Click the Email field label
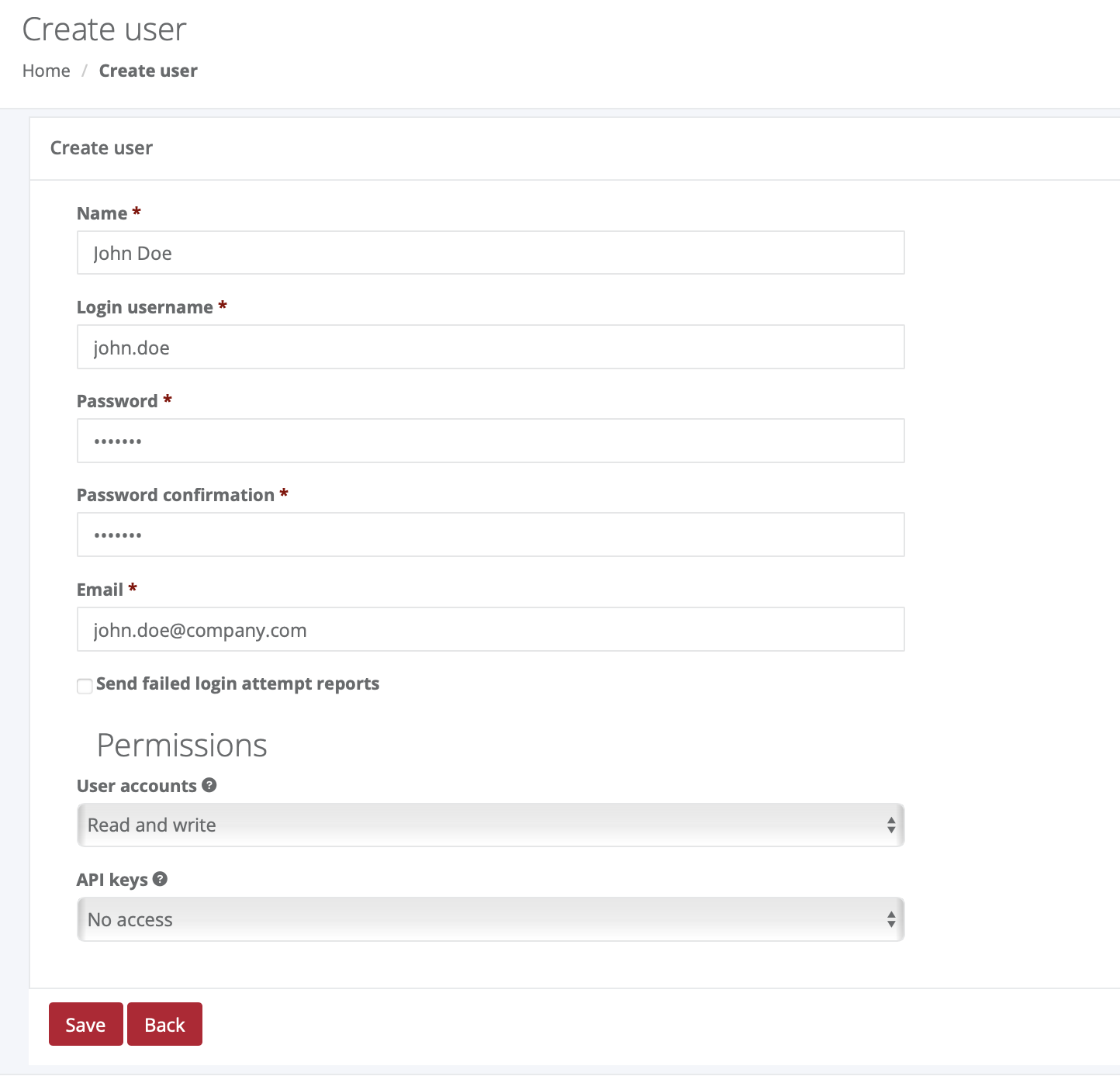Viewport: 1120px width, 1083px height. click(x=100, y=590)
